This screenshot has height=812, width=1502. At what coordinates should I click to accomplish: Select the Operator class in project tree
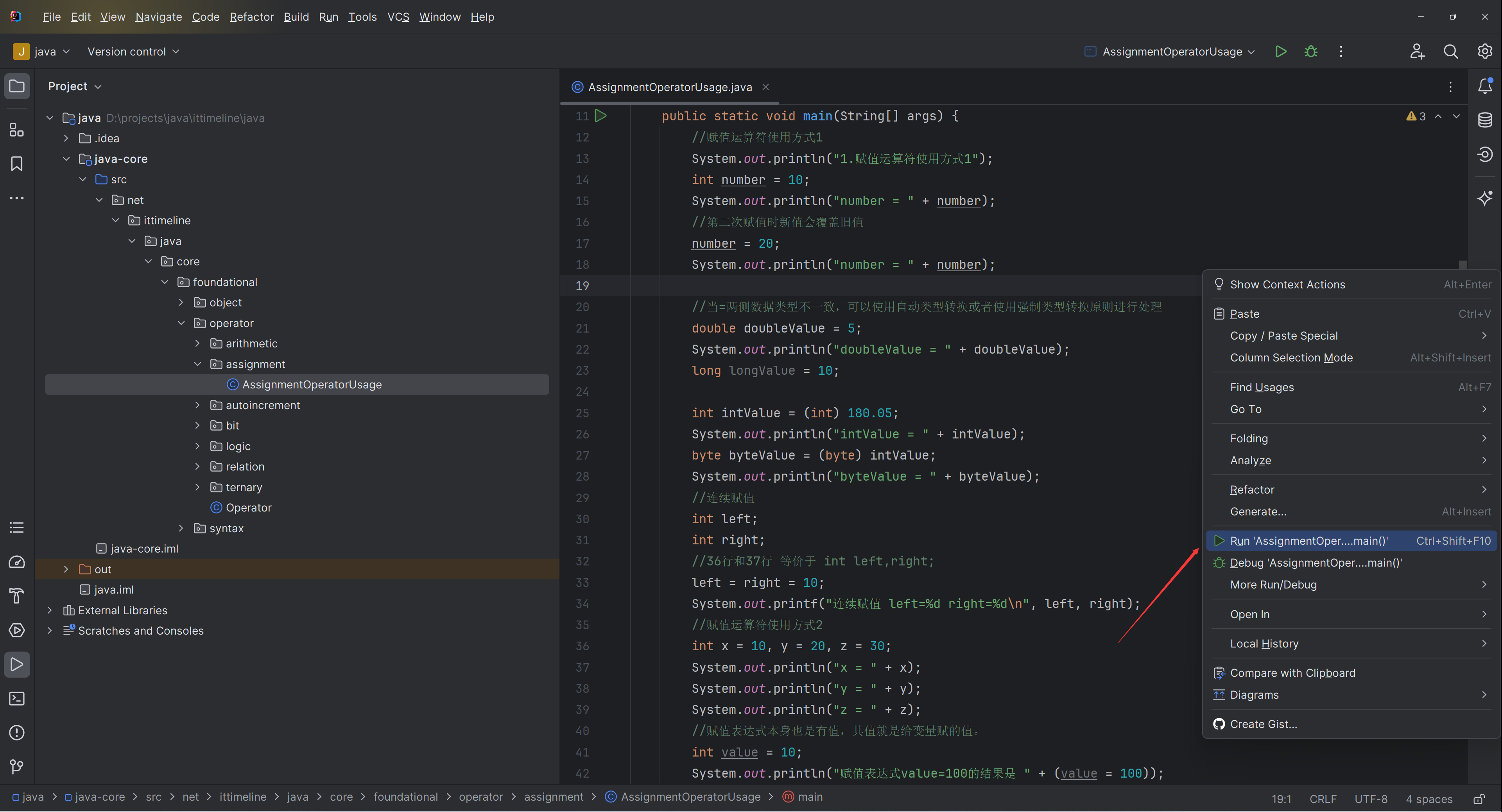(x=240, y=508)
